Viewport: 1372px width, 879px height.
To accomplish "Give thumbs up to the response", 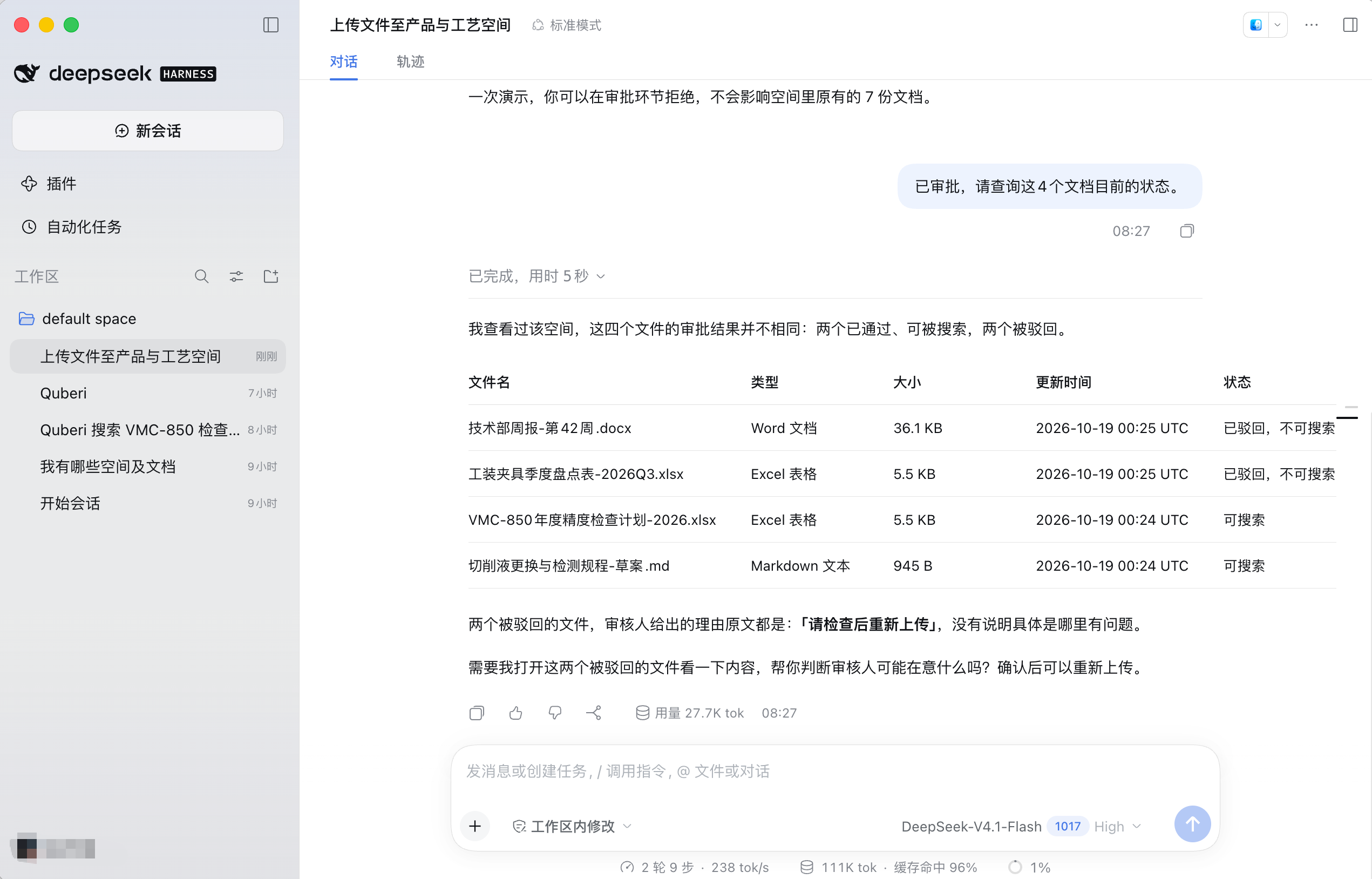I will pos(515,713).
